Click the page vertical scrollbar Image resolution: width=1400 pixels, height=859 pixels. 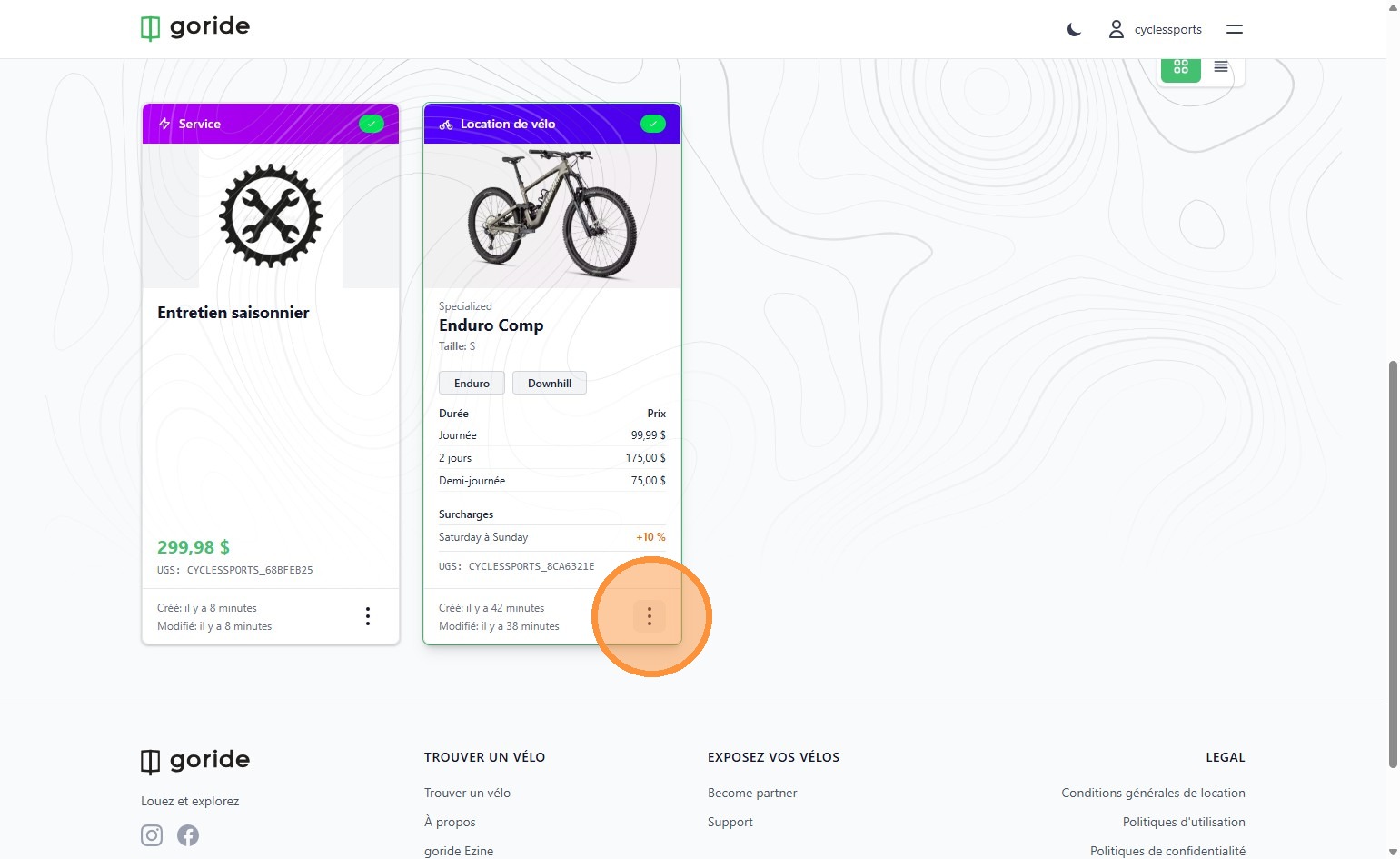click(x=1393, y=564)
